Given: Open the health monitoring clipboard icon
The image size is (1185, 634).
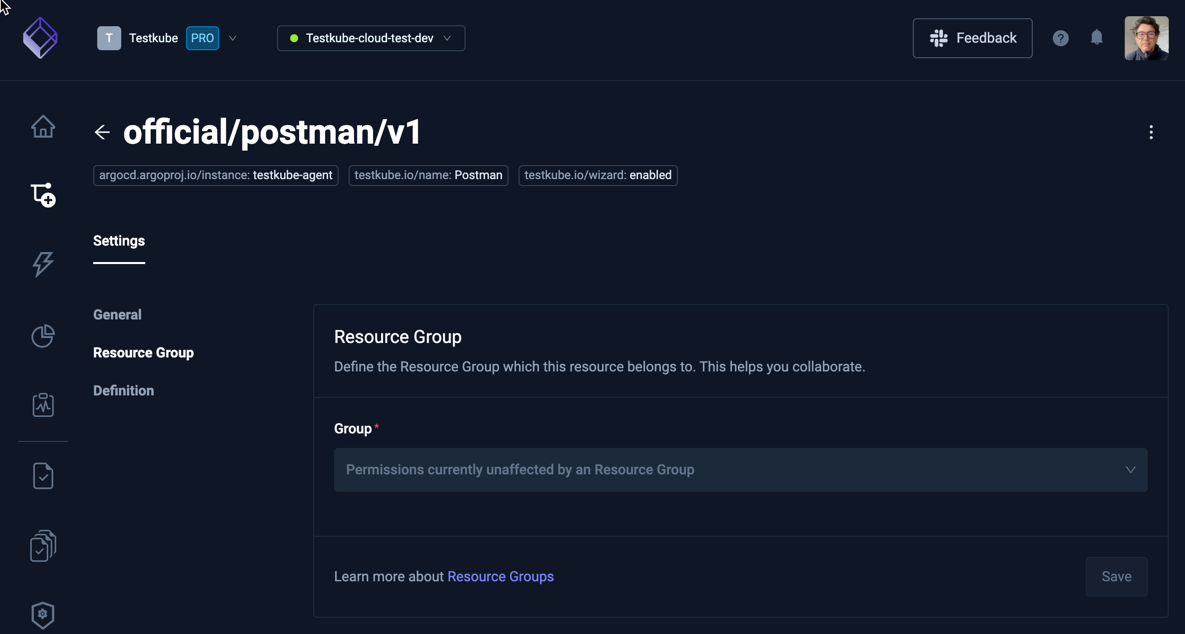Looking at the screenshot, I should point(42,404).
